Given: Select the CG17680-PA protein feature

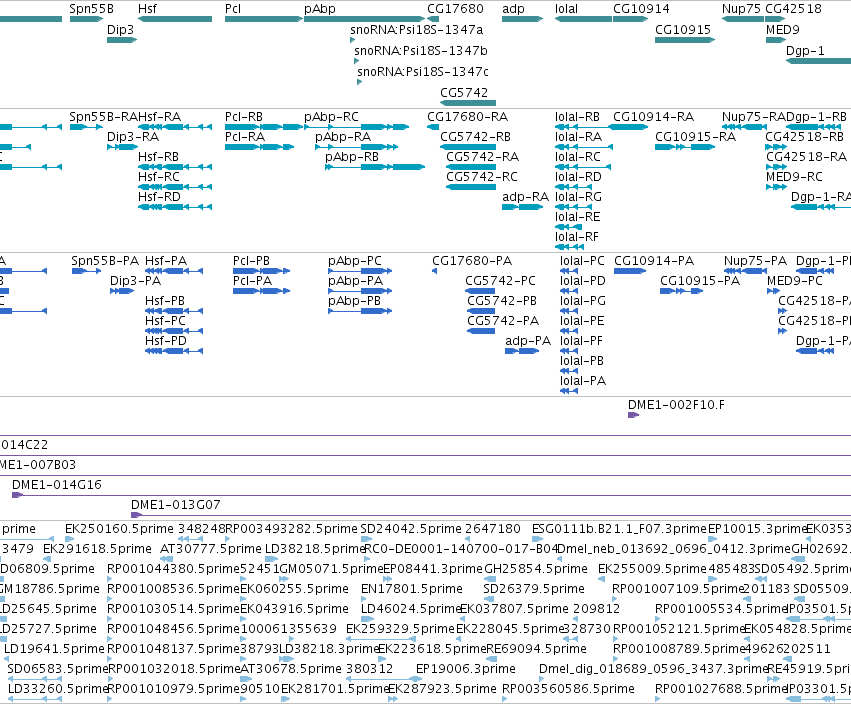Looking at the screenshot, I should click(x=435, y=271).
